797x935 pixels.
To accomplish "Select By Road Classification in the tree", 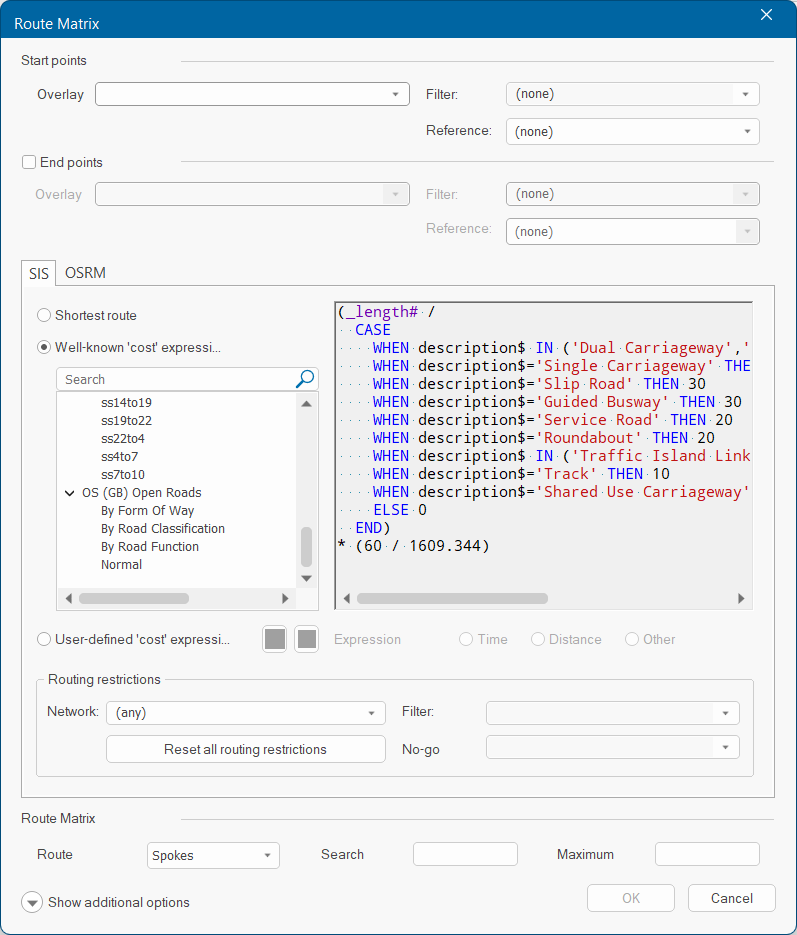I will [163, 529].
